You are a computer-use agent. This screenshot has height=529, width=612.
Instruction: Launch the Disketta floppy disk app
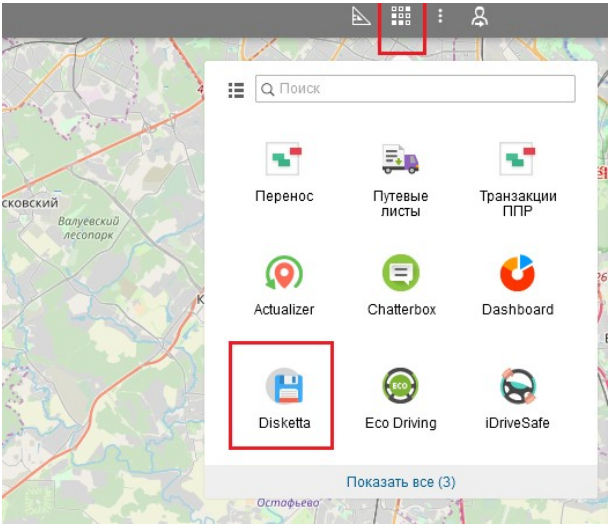point(282,398)
